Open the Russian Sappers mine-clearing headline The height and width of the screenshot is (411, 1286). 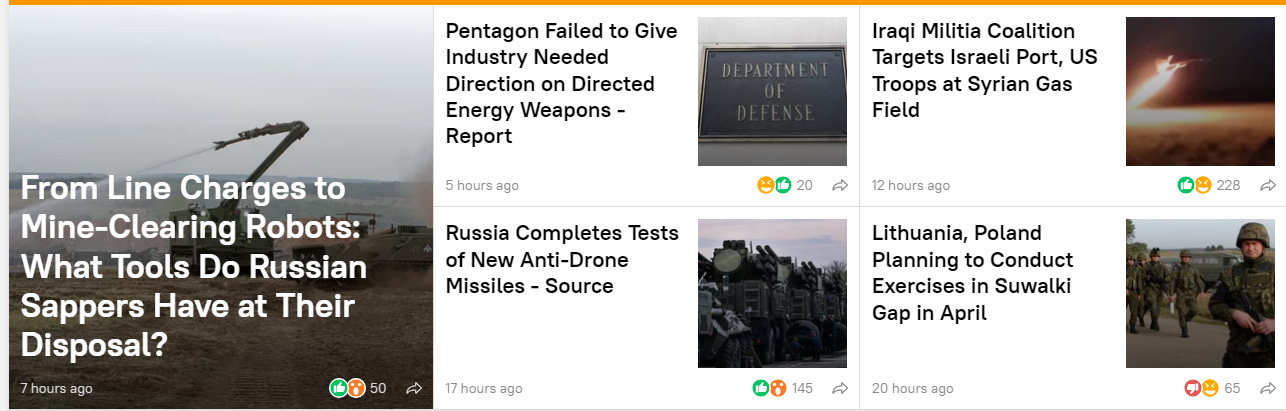click(193, 267)
